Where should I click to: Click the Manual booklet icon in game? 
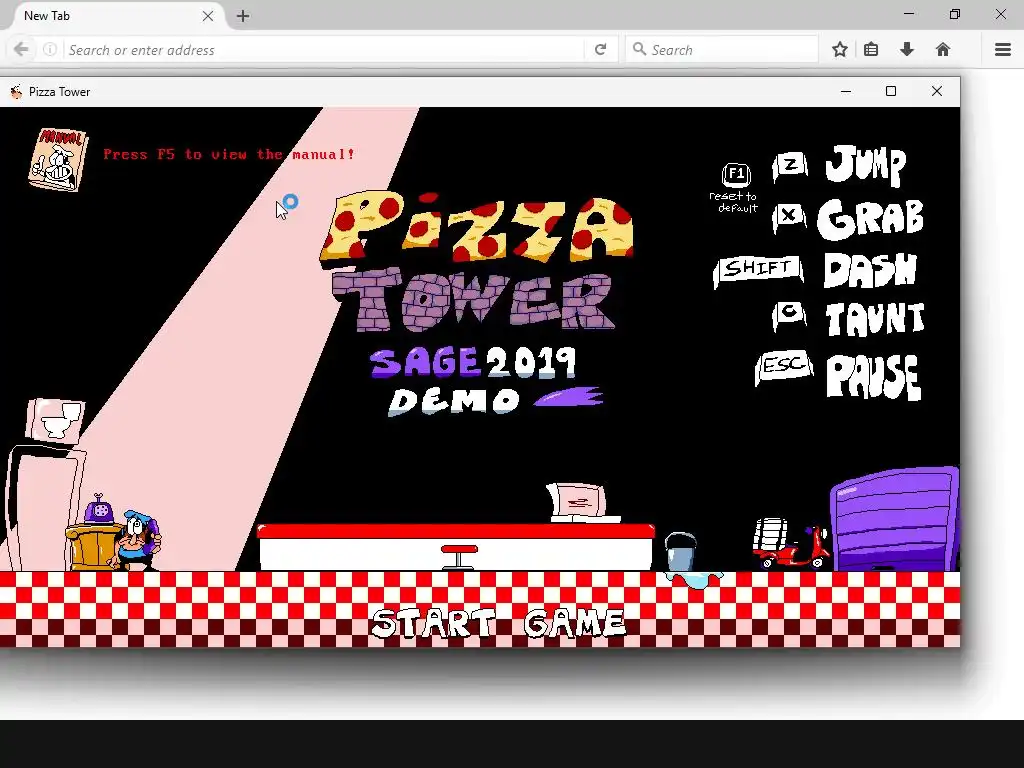click(57, 159)
